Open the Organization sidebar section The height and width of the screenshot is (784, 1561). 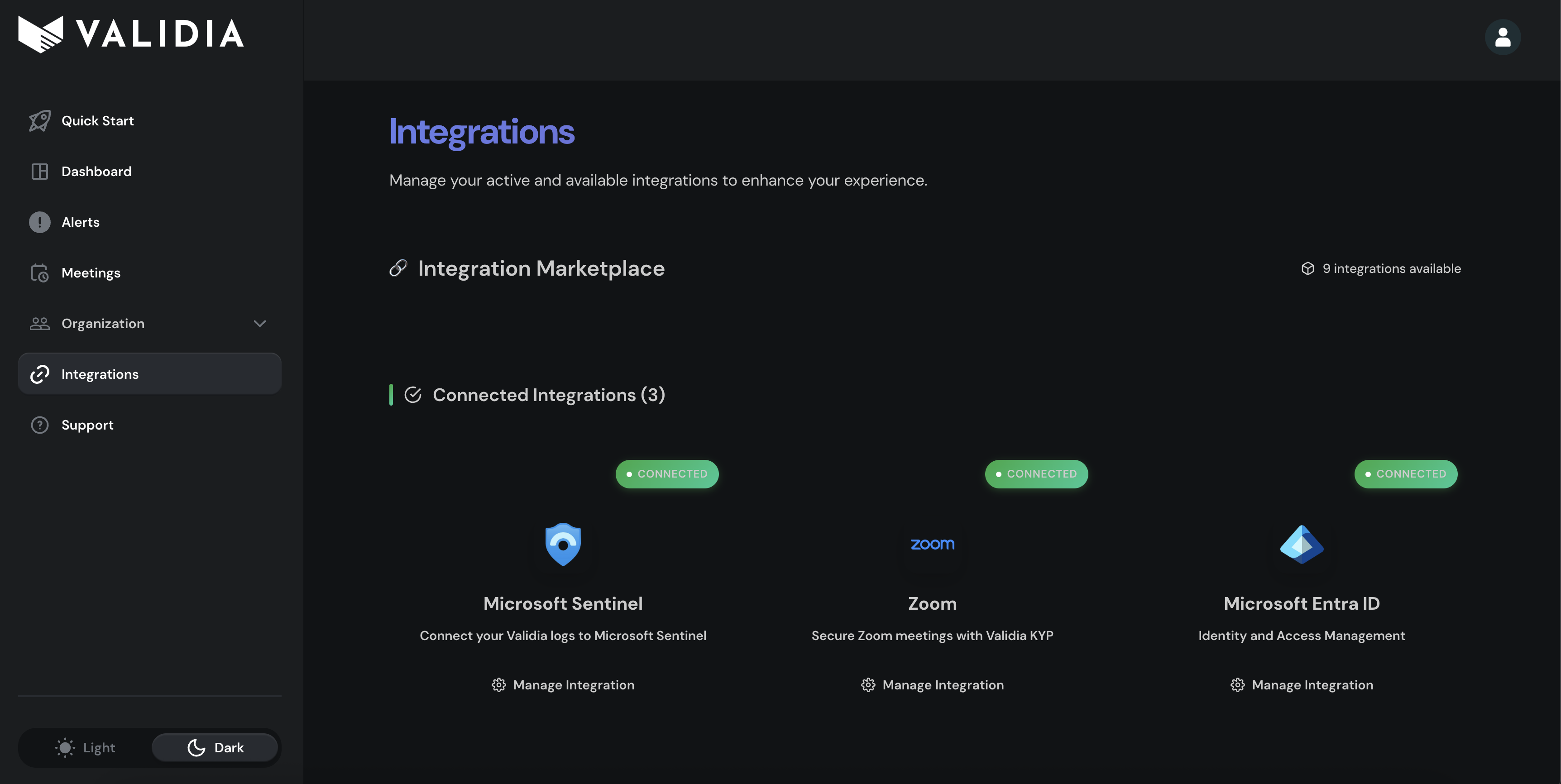103,324
